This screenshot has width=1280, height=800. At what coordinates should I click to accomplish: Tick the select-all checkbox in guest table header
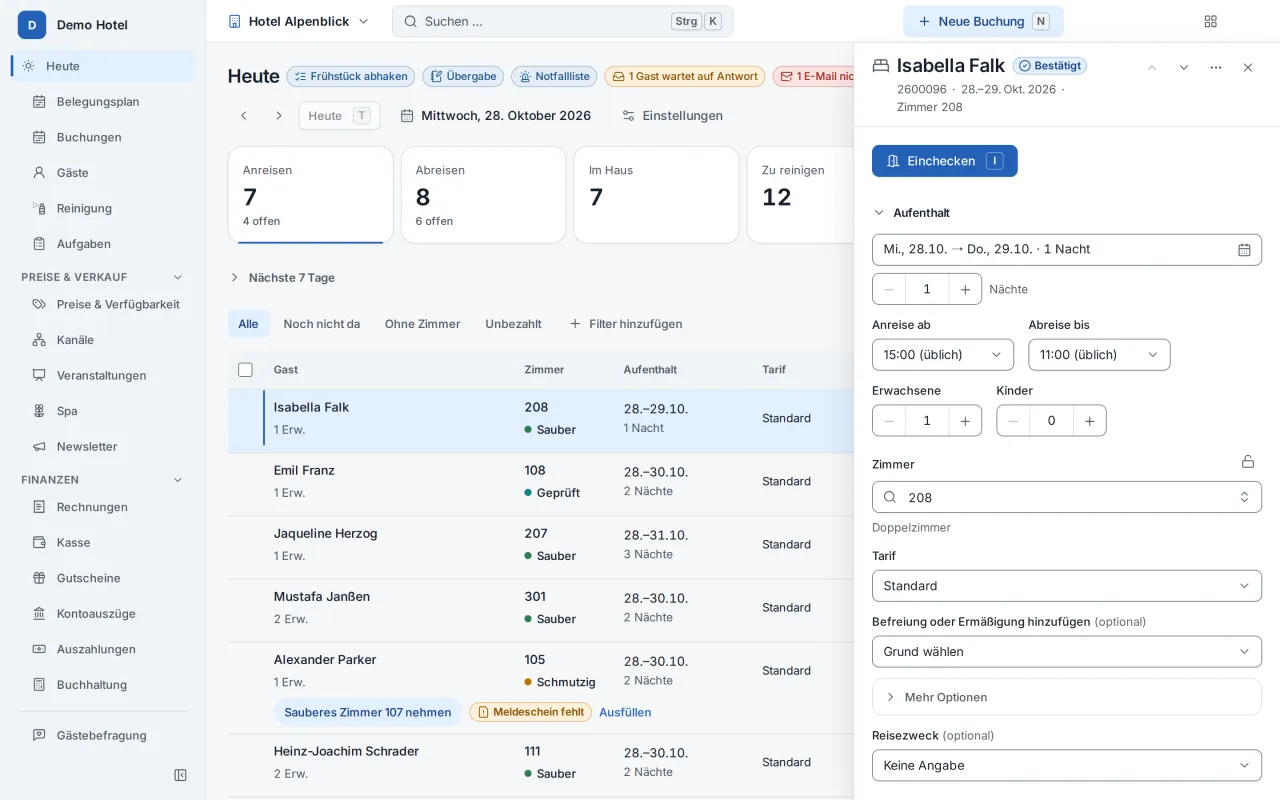pyautogui.click(x=245, y=370)
